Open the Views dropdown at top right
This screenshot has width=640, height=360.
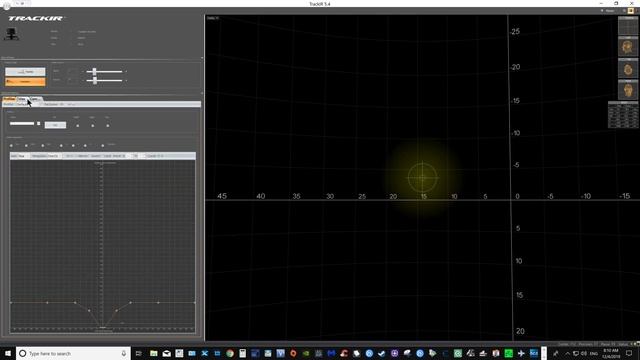point(608,11)
